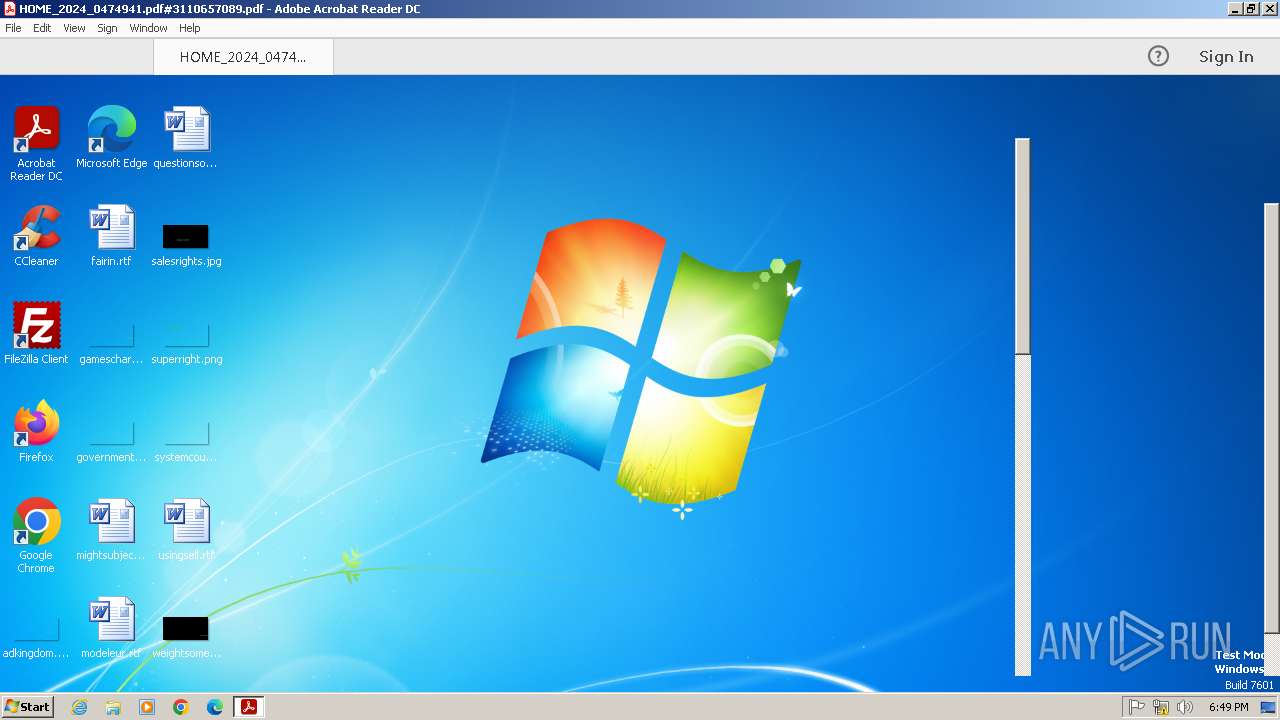1280x720 pixels.
Task: Select the Google Chrome desktop icon
Action: [36, 536]
